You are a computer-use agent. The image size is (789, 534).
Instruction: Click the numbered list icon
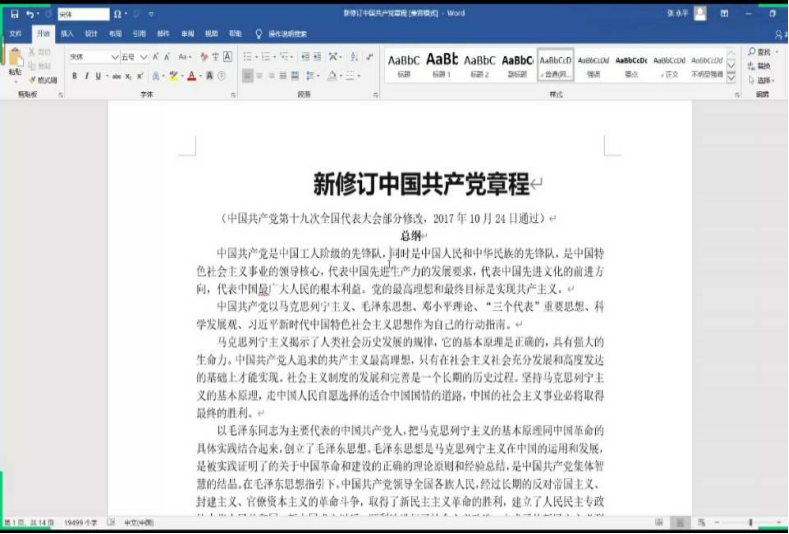click(267, 57)
